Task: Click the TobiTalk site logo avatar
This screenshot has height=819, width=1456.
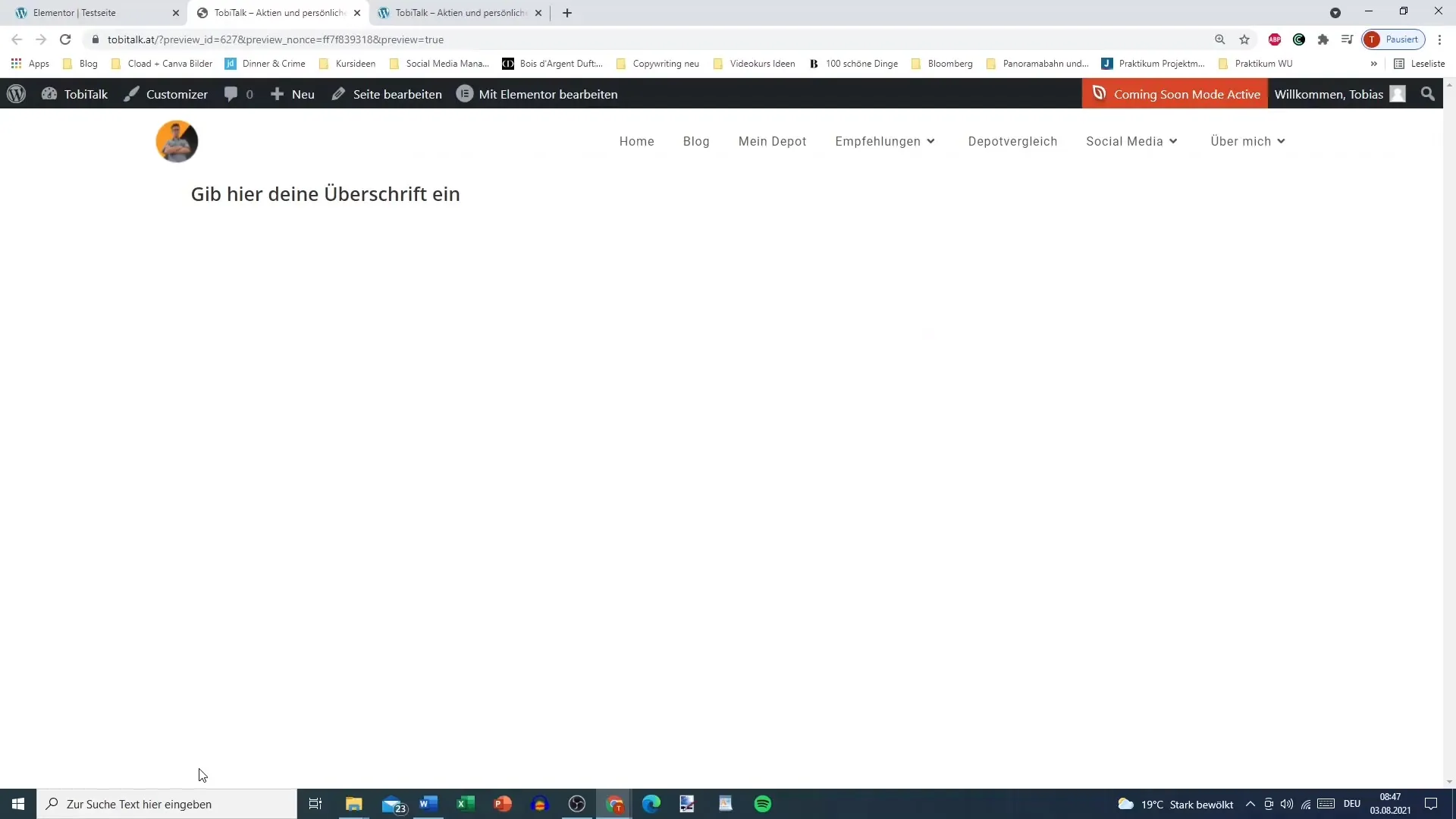Action: (177, 141)
